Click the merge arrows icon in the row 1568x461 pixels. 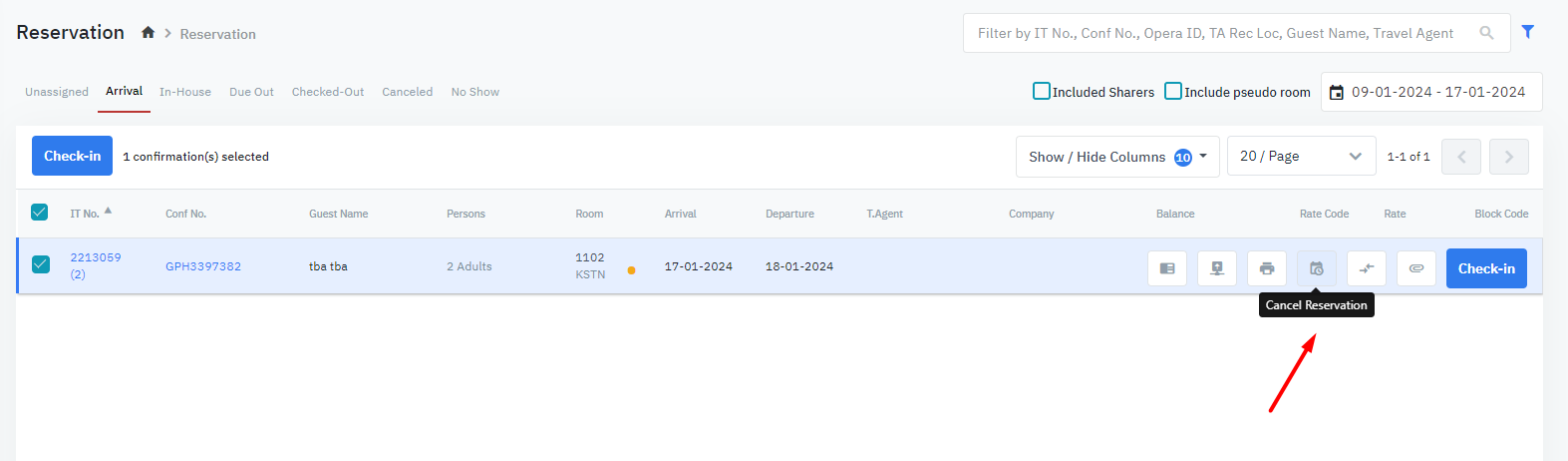1366,268
